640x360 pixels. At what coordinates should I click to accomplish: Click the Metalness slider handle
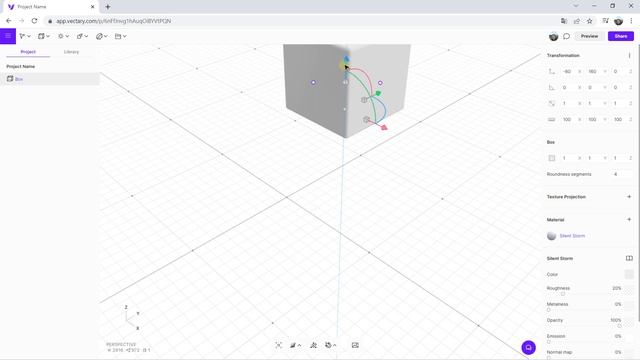549,310
